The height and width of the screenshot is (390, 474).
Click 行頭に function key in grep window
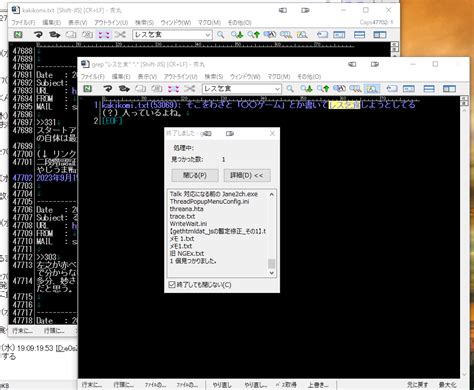[124, 385]
